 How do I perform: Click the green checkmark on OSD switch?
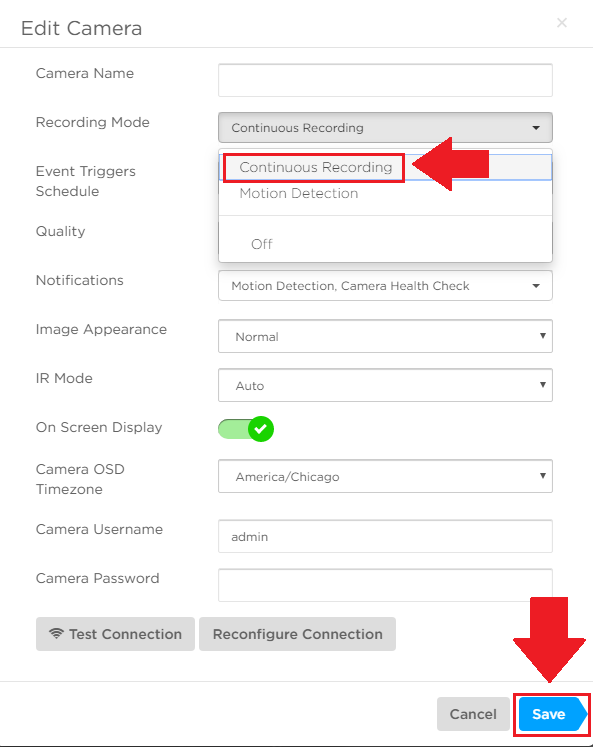click(x=261, y=429)
